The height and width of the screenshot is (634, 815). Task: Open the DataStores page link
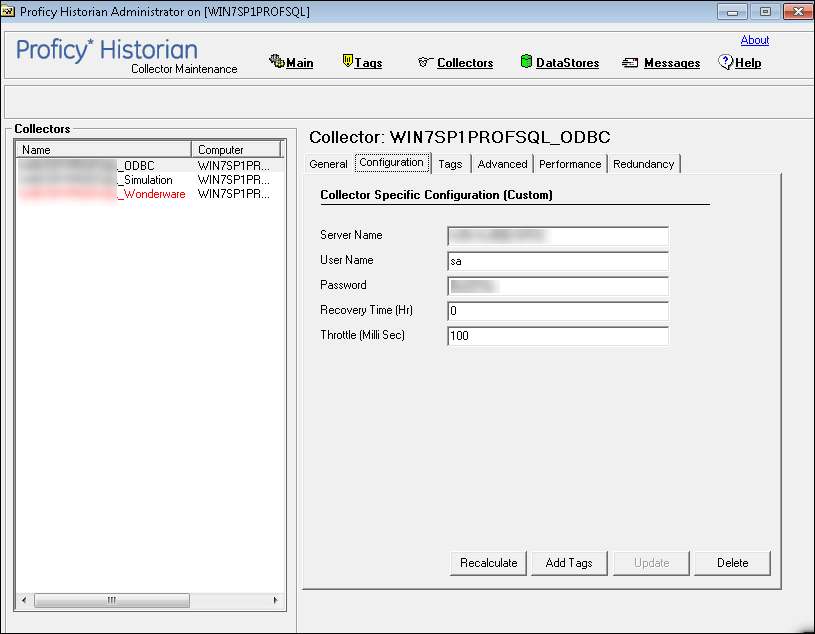(567, 63)
